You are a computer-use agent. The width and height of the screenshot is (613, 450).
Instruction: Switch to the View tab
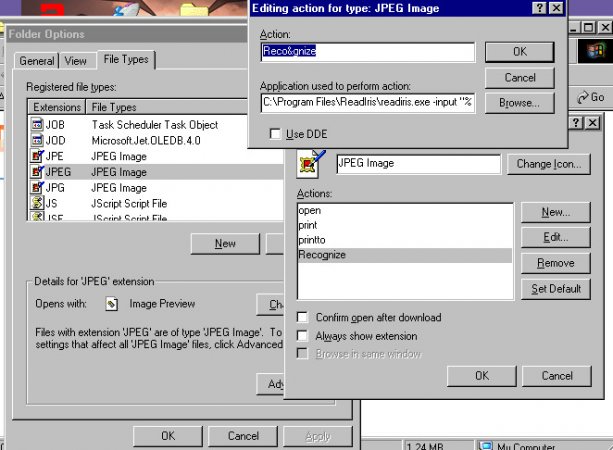pyautogui.click(x=76, y=61)
